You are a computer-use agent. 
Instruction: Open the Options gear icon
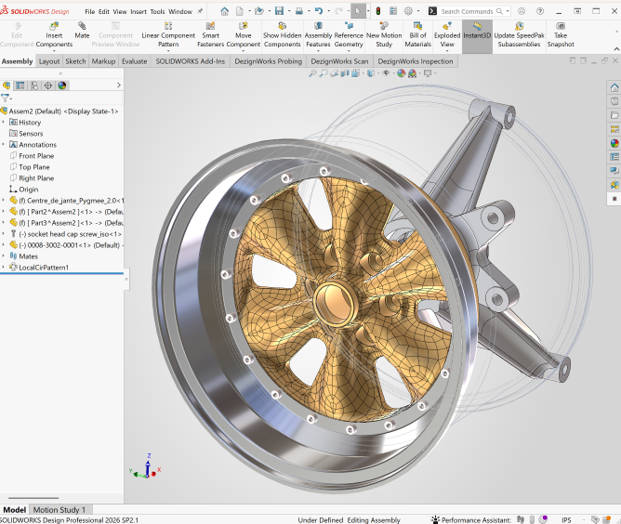[408, 11]
